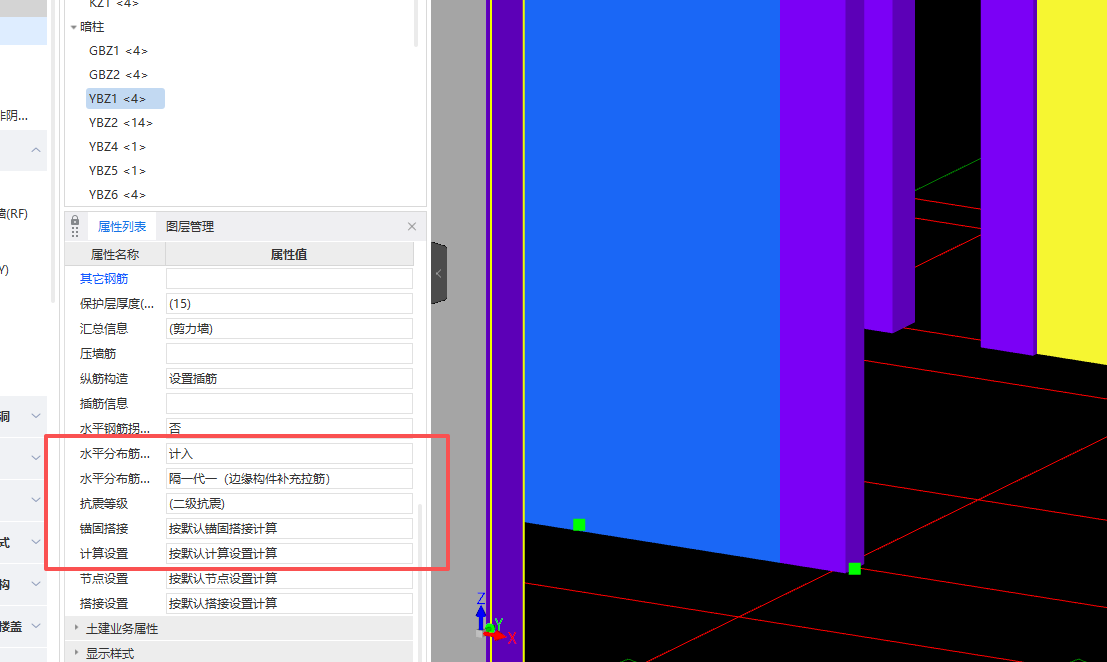Click the 属性值 column header
Image resolution: width=1107 pixels, height=662 pixels.
pyautogui.click(x=289, y=254)
